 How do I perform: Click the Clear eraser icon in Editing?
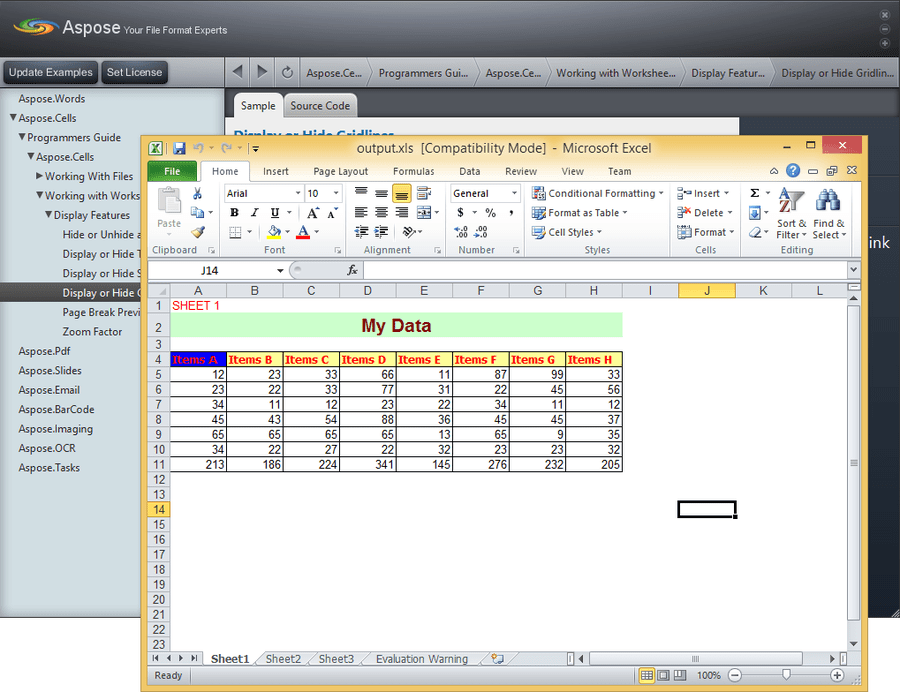[755, 232]
